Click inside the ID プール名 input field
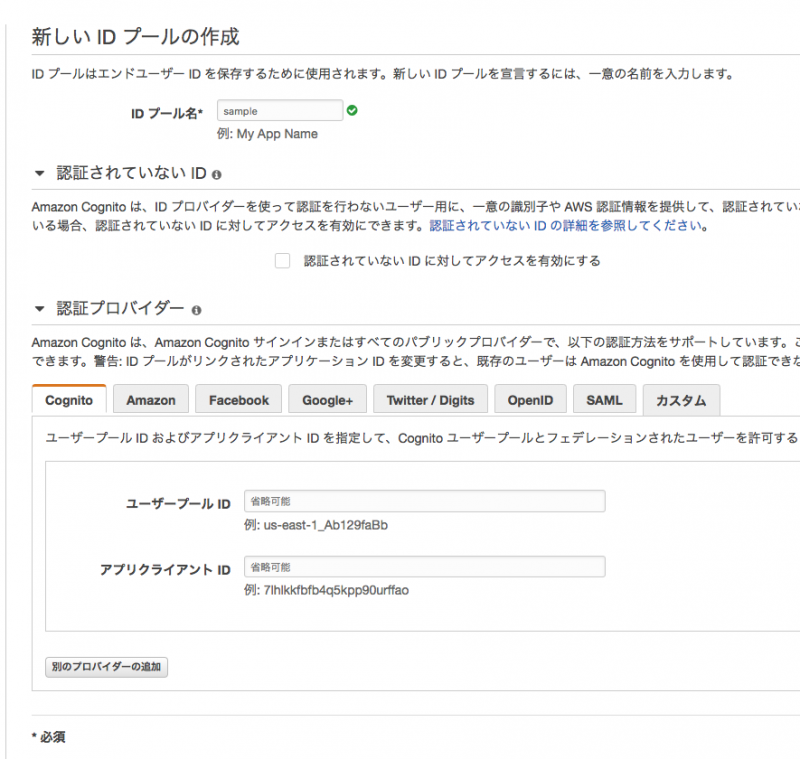This screenshot has width=800, height=759. pyautogui.click(x=280, y=110)
